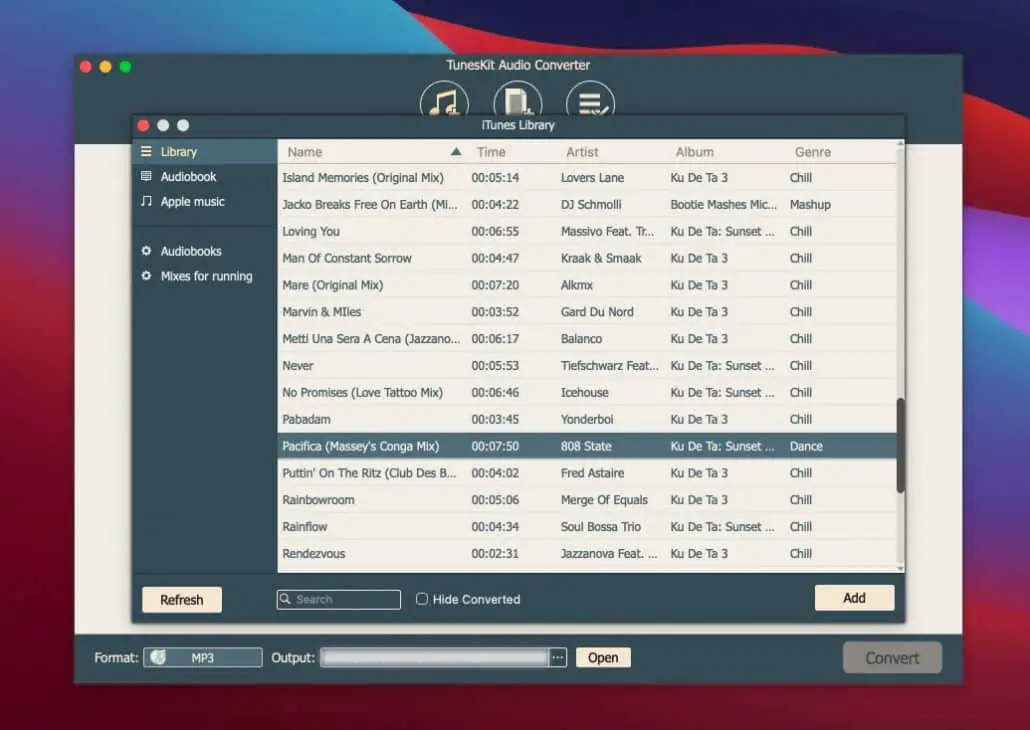Select Puttin' On The Ritz track

[x=587, y=473]
